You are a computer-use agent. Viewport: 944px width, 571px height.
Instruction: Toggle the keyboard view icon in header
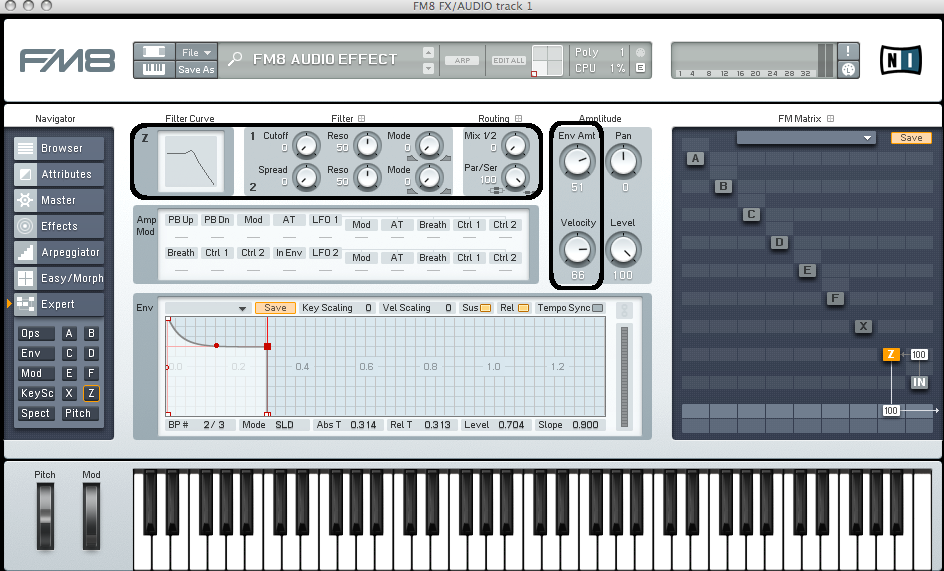coord(154,69)
